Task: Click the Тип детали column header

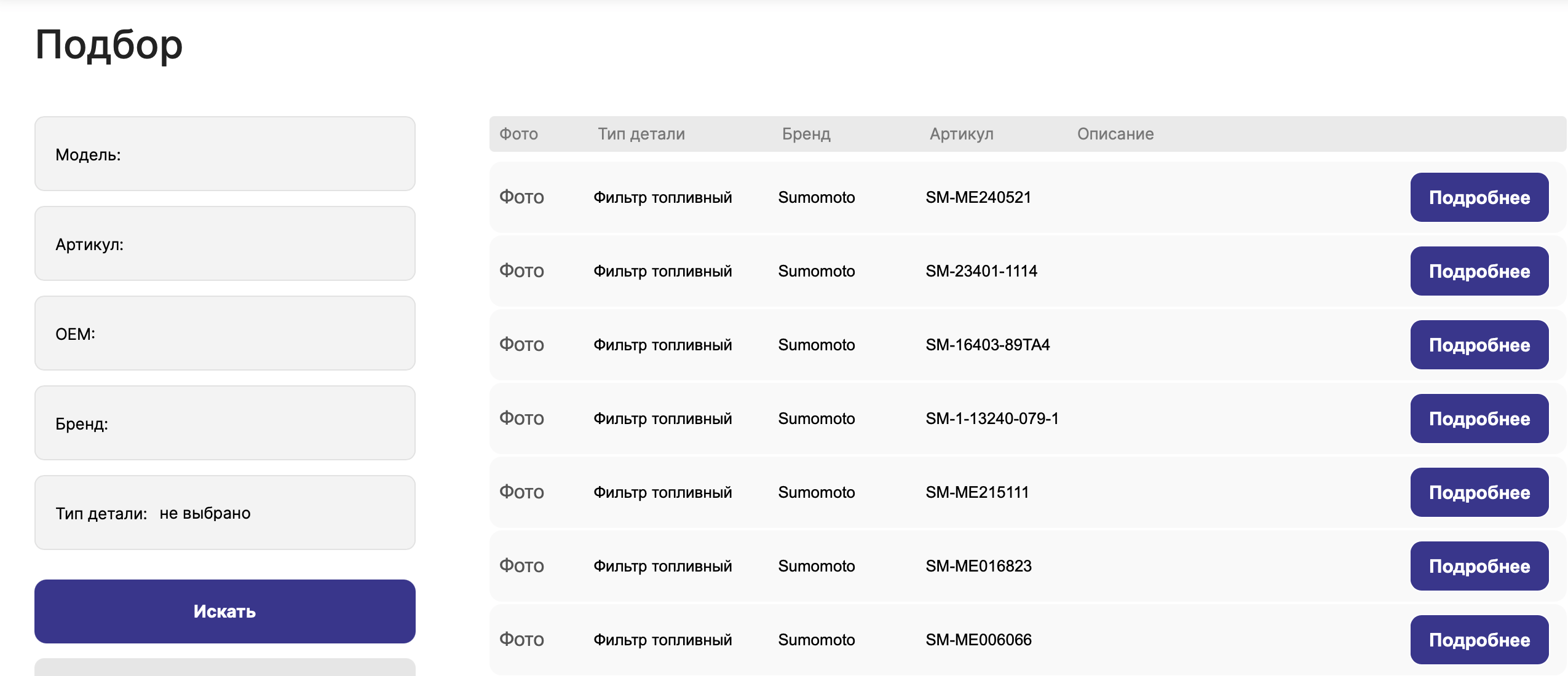Action: (x=641, y=134)
